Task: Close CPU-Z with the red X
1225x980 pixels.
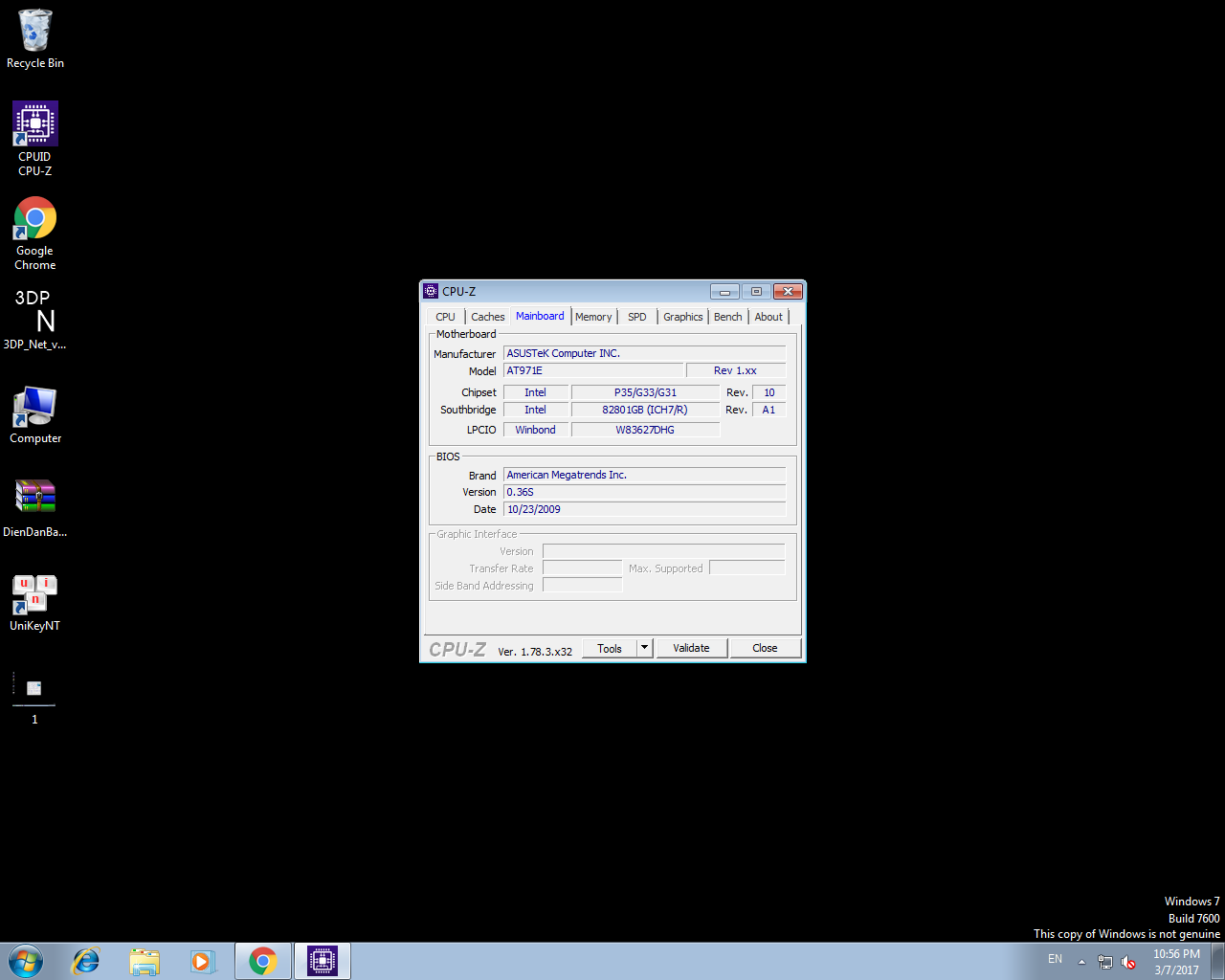Action: (x=788, y=292)
